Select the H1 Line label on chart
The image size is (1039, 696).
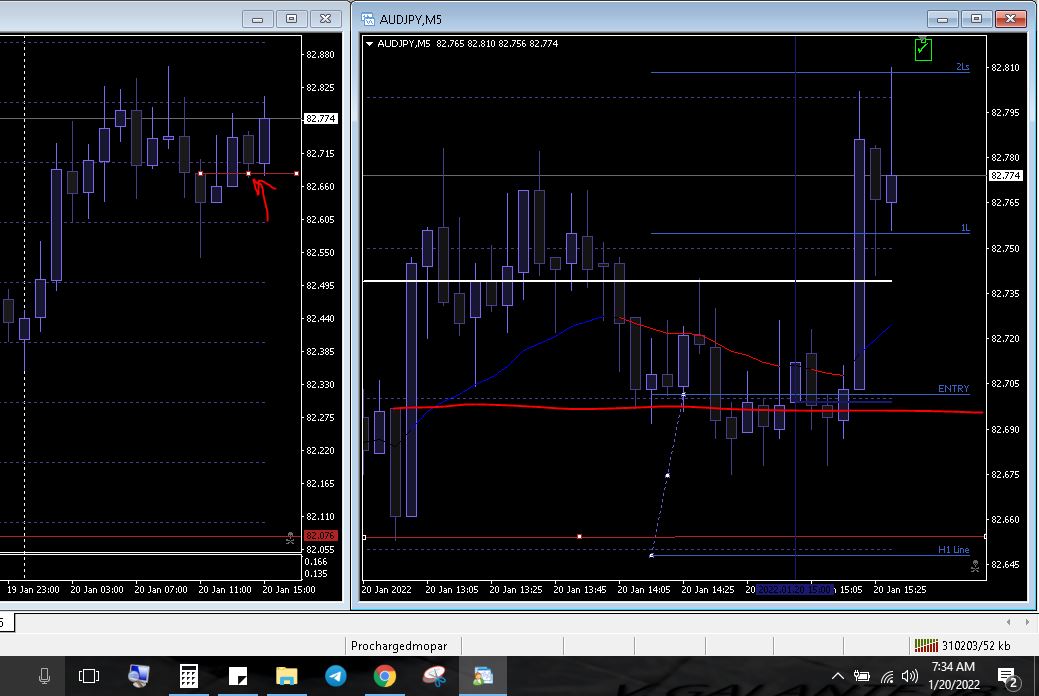pos(953,550)
